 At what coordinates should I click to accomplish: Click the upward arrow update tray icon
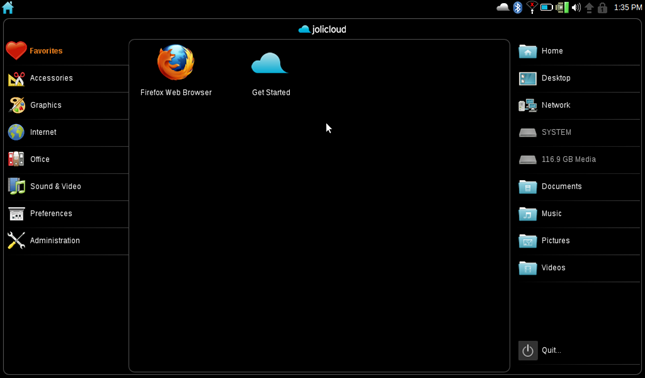[x=589, y=7]
